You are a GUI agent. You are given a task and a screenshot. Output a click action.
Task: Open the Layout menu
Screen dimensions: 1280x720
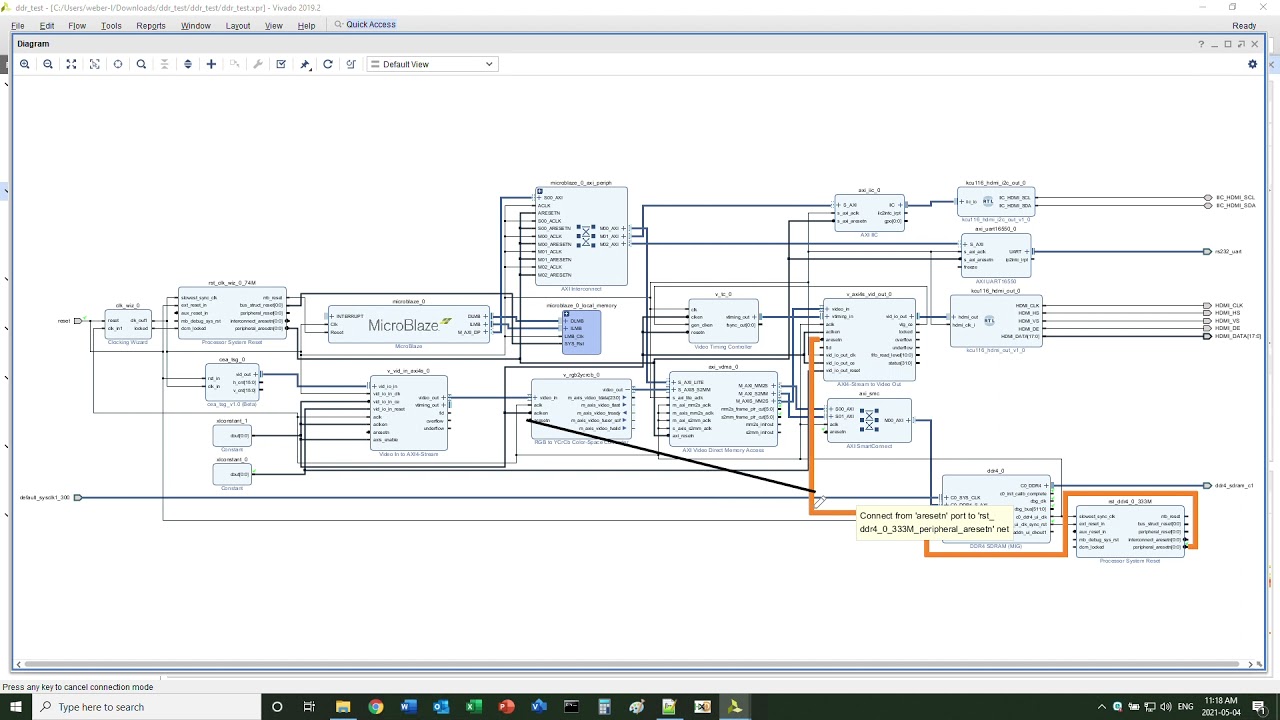[238, 26]
